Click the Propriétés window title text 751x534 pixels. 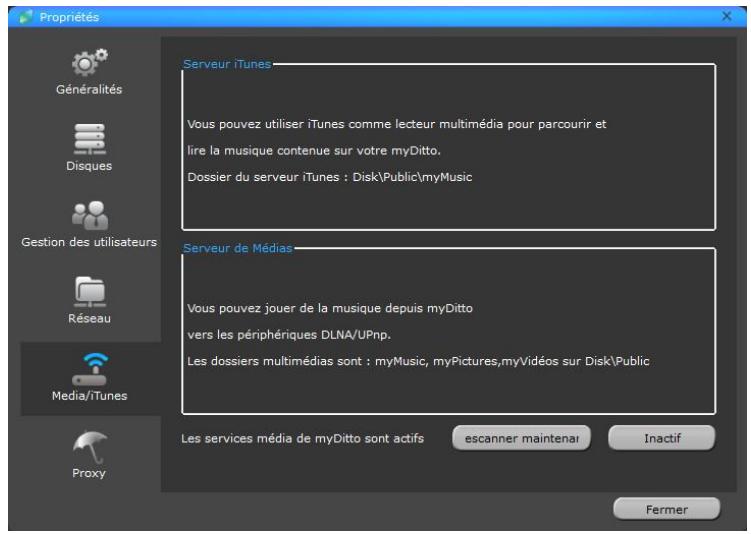tap(69, 17)
